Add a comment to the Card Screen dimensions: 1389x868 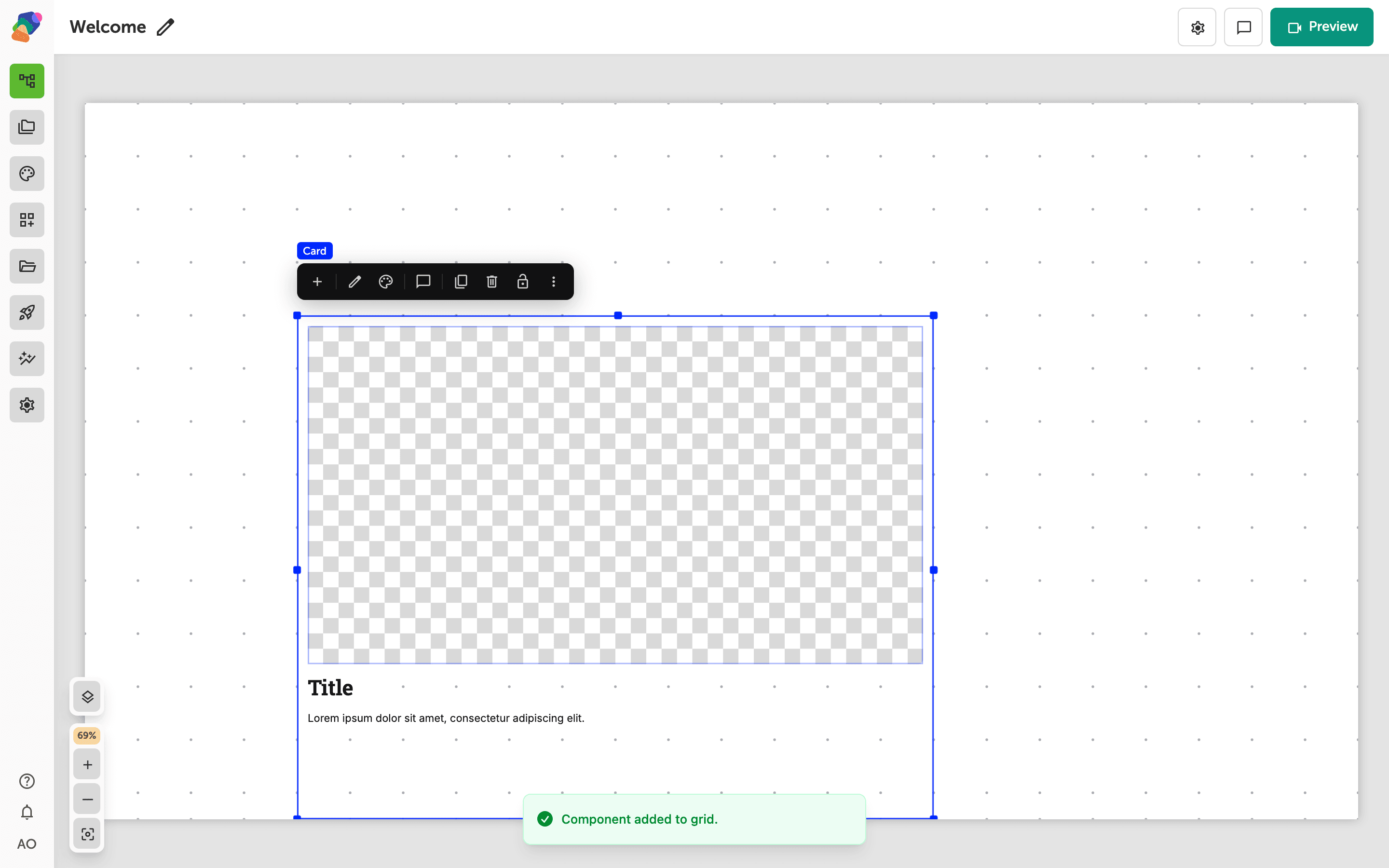click(x=423, y=281)
